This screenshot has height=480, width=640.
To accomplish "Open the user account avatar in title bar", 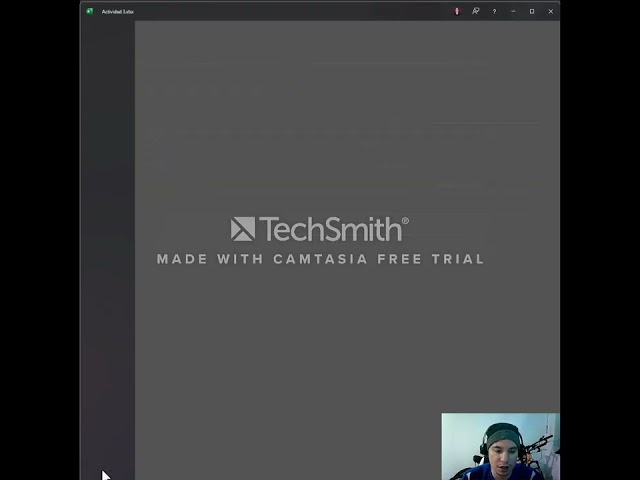I will [457, 11].
